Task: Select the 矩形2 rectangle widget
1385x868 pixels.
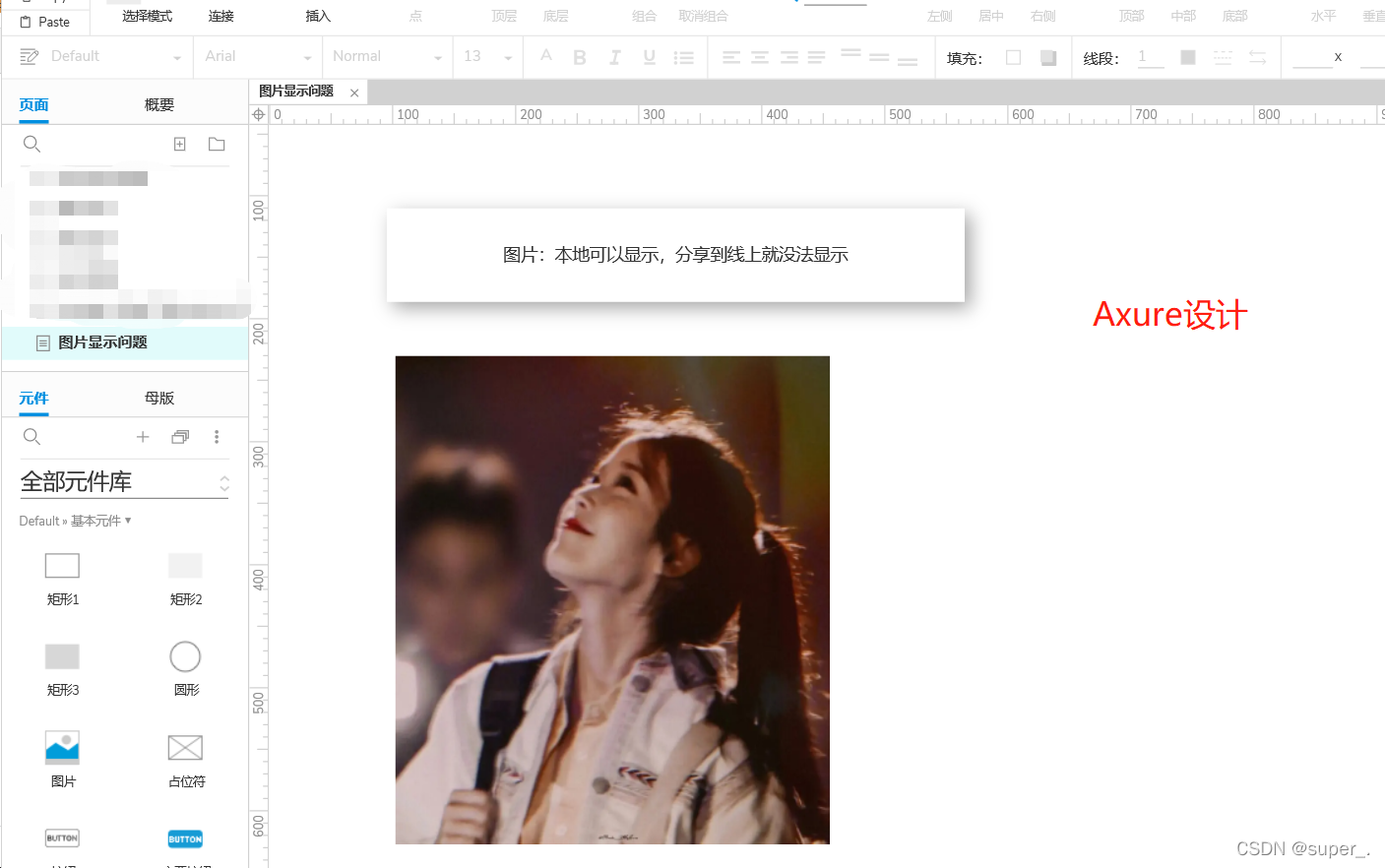Action: (x=185, y=579)
